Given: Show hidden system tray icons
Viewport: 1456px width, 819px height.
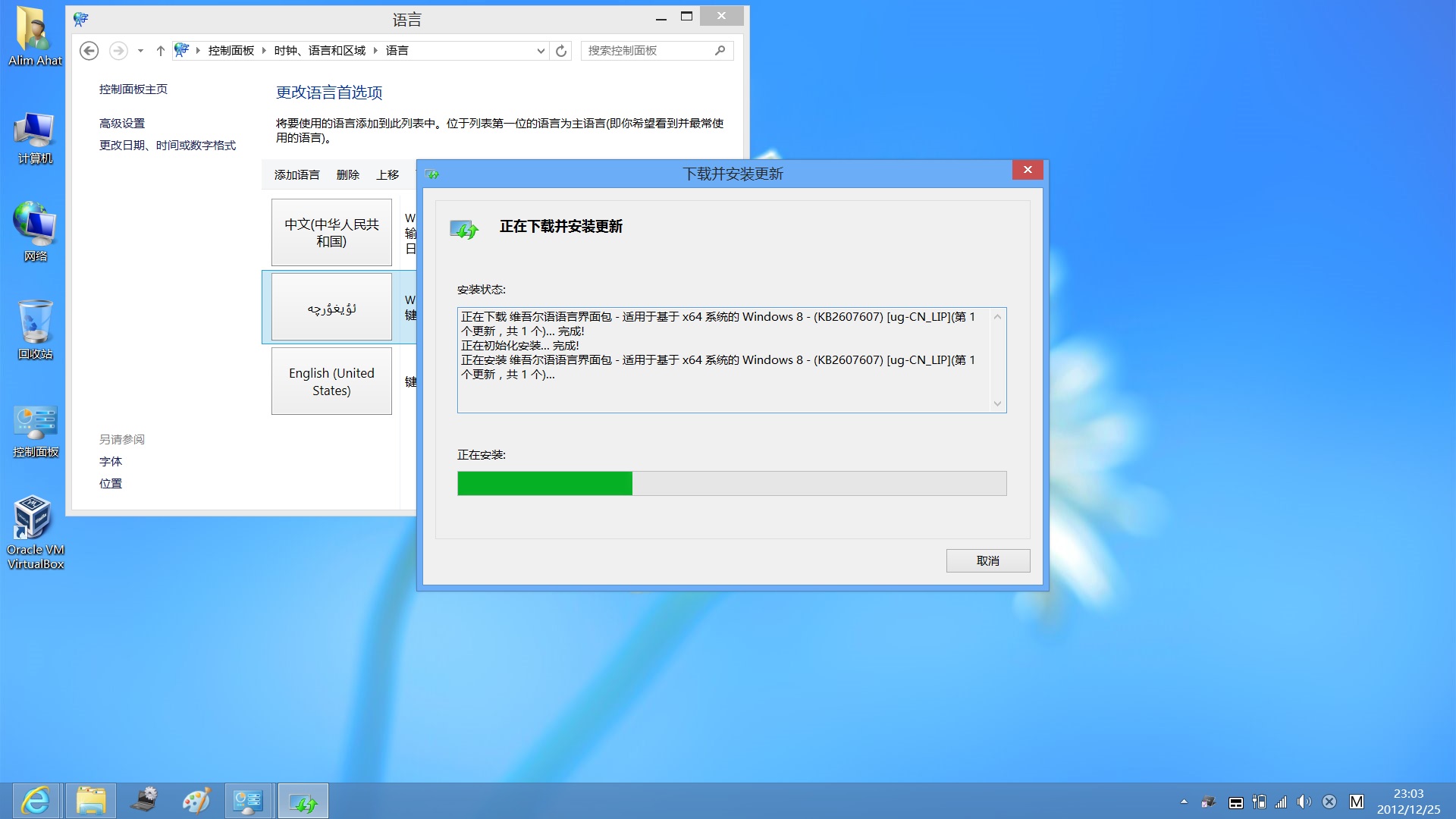Looking at the screenshot, I should pyautogui.click(x=1184, y=802).
